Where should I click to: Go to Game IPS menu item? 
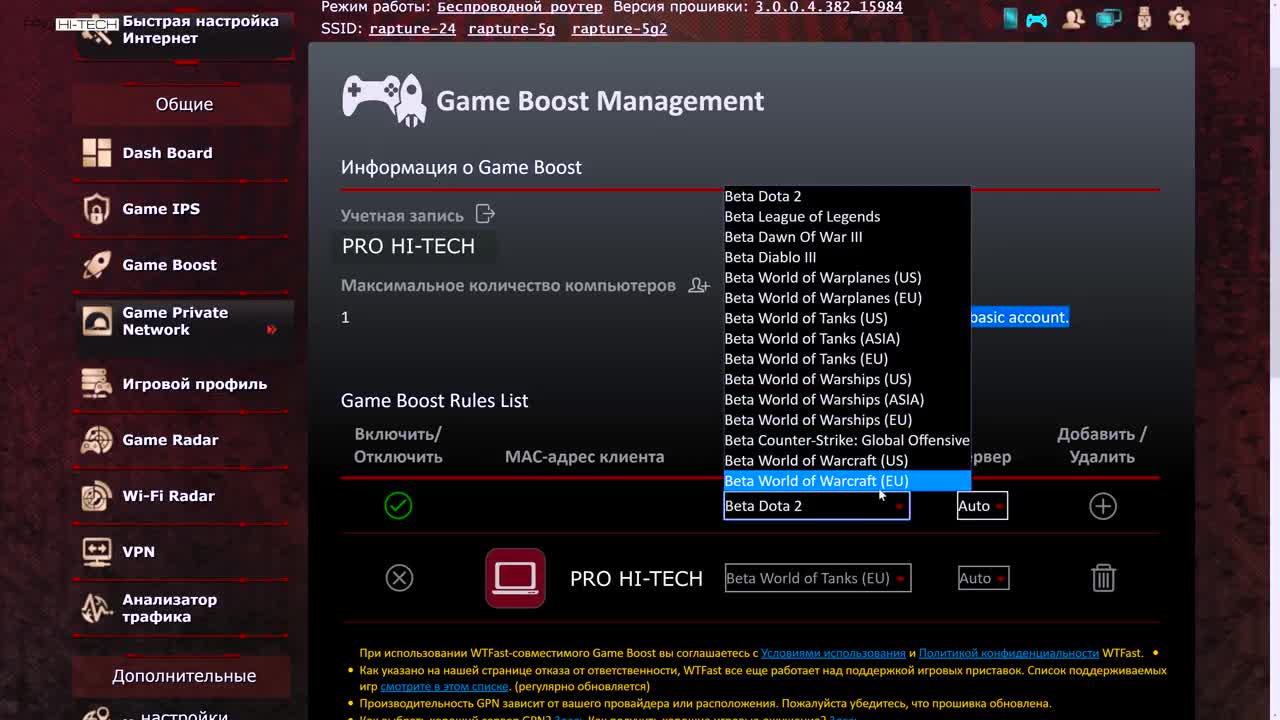pyautogui.click(x=161, y=209)
